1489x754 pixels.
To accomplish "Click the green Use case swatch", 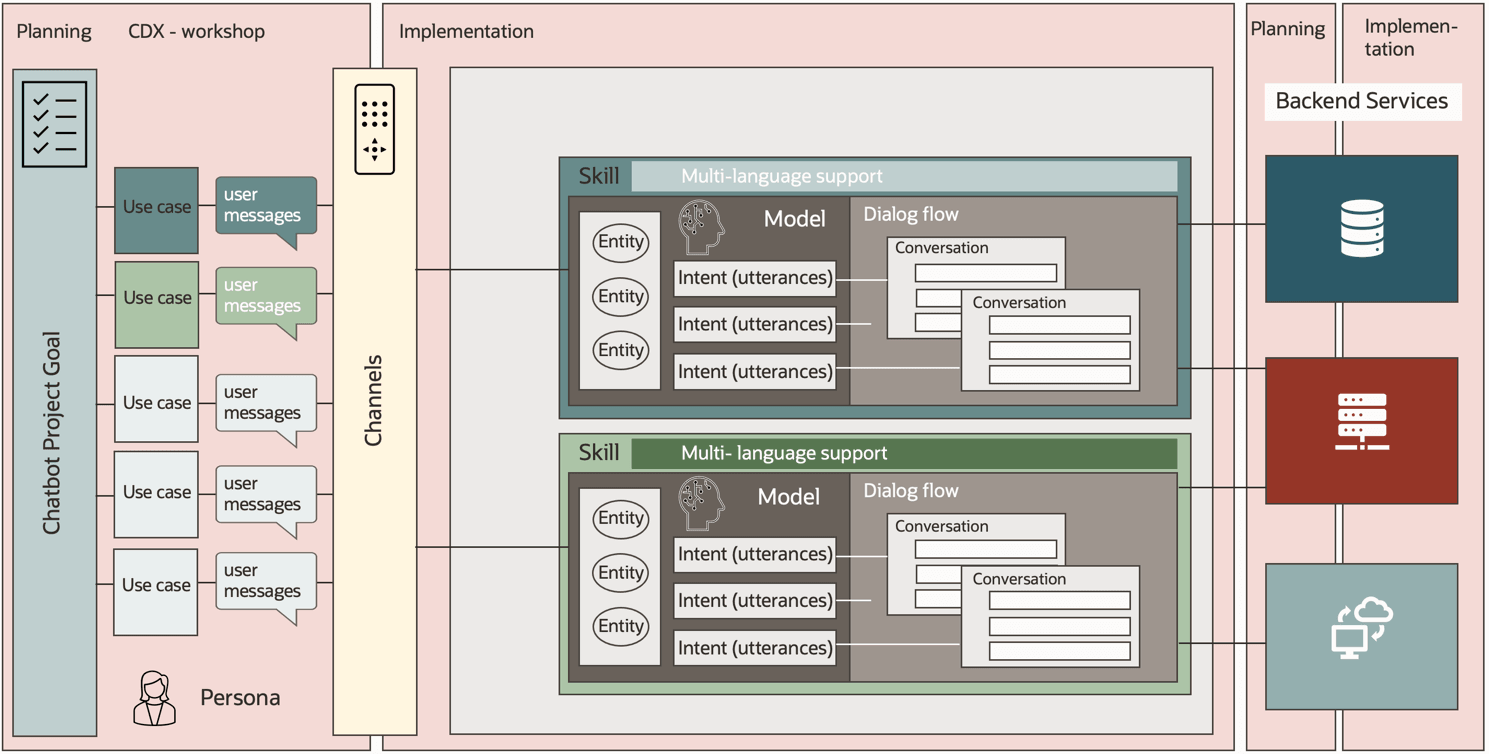I will coord(156,297).
